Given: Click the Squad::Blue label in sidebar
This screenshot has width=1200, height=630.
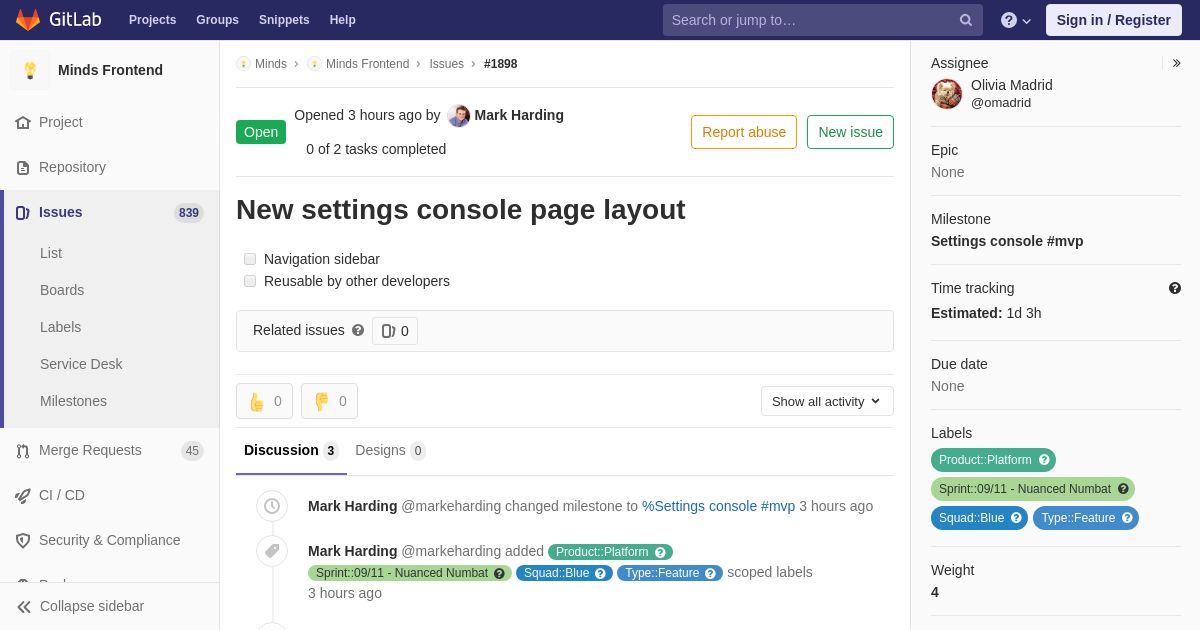Looking at the screenshot, I should click(x=971, y=518).
